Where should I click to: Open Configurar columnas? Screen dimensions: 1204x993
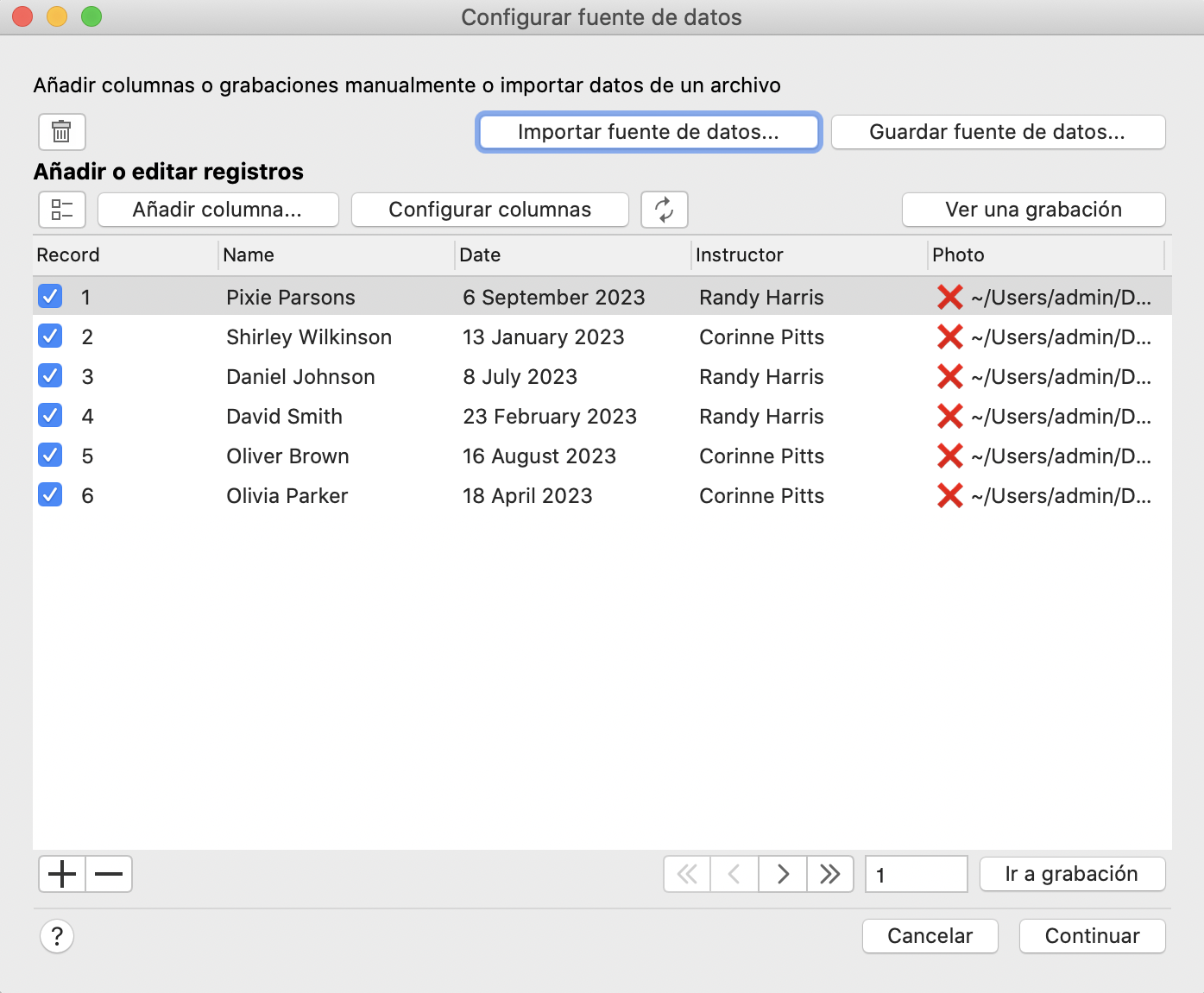tap(489, 210)
